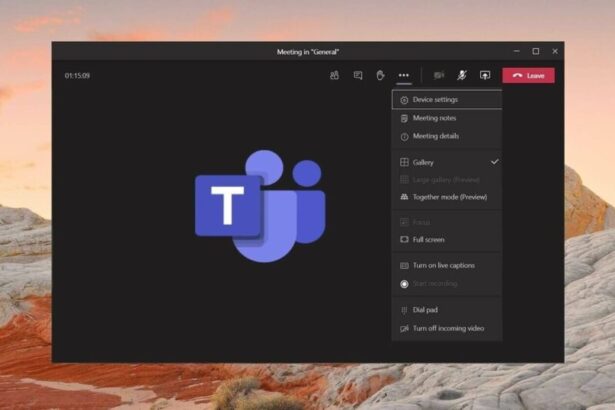Turn on the camera icon

tap(439, 75)
